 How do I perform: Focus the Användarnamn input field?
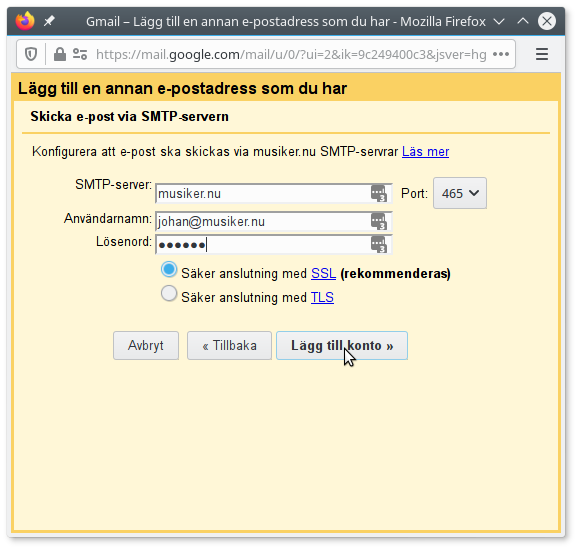pos(274,221)
